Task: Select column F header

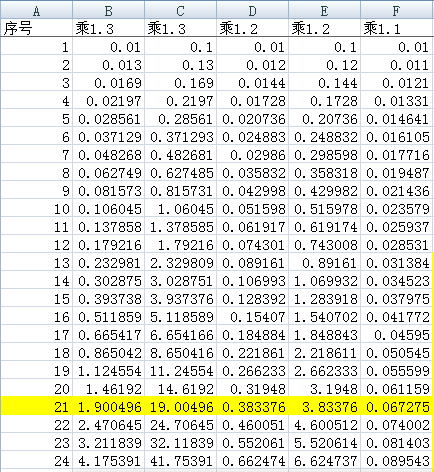Action: click(397, 10)
